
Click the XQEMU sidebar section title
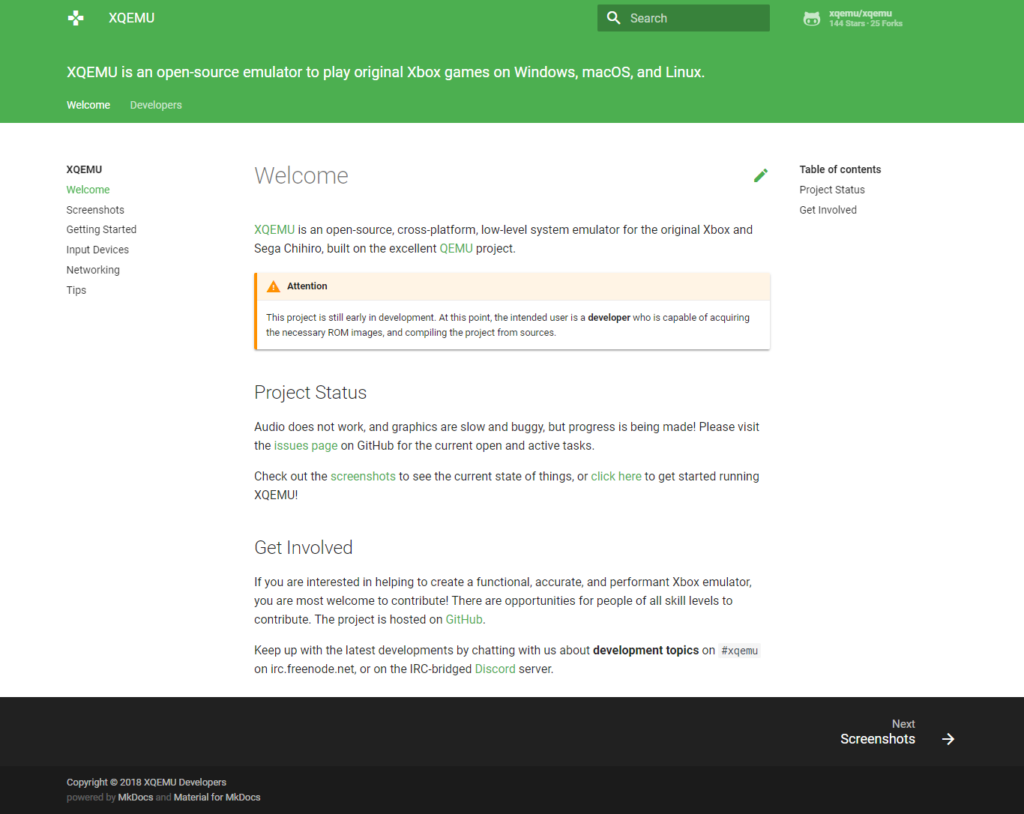point(84,169)
